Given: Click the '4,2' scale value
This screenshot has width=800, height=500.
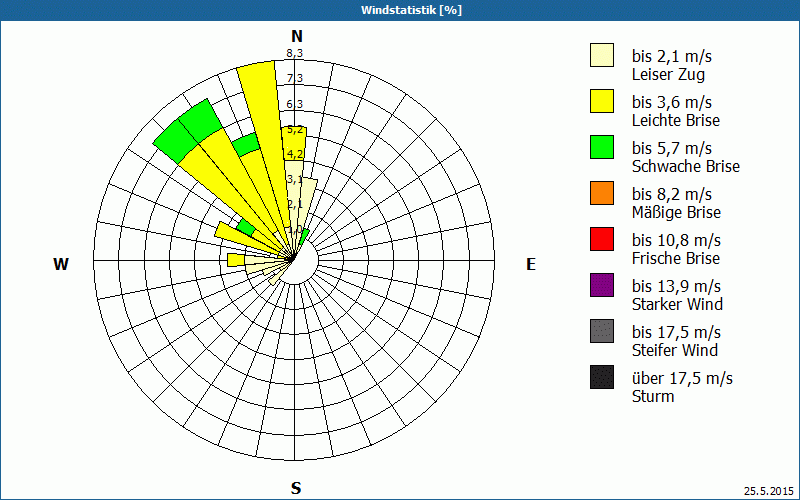Looking at the screenshot, I should tap(295, 154).
